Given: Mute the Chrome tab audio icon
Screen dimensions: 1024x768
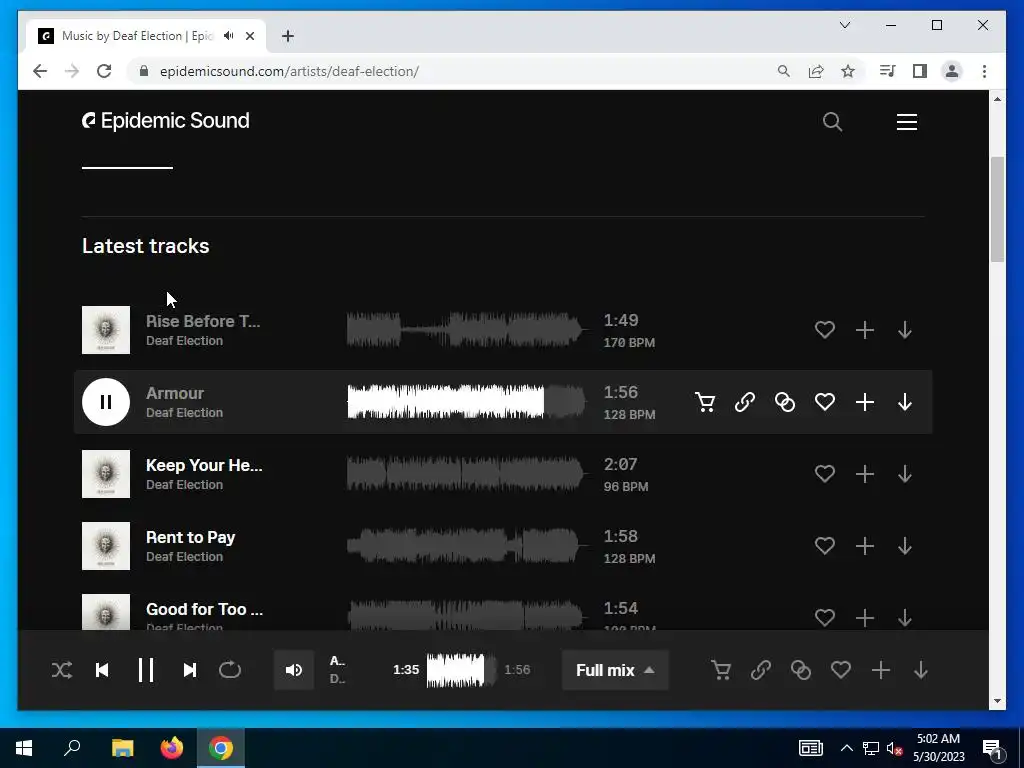Looking at the screenshot, I should (228, 36).
